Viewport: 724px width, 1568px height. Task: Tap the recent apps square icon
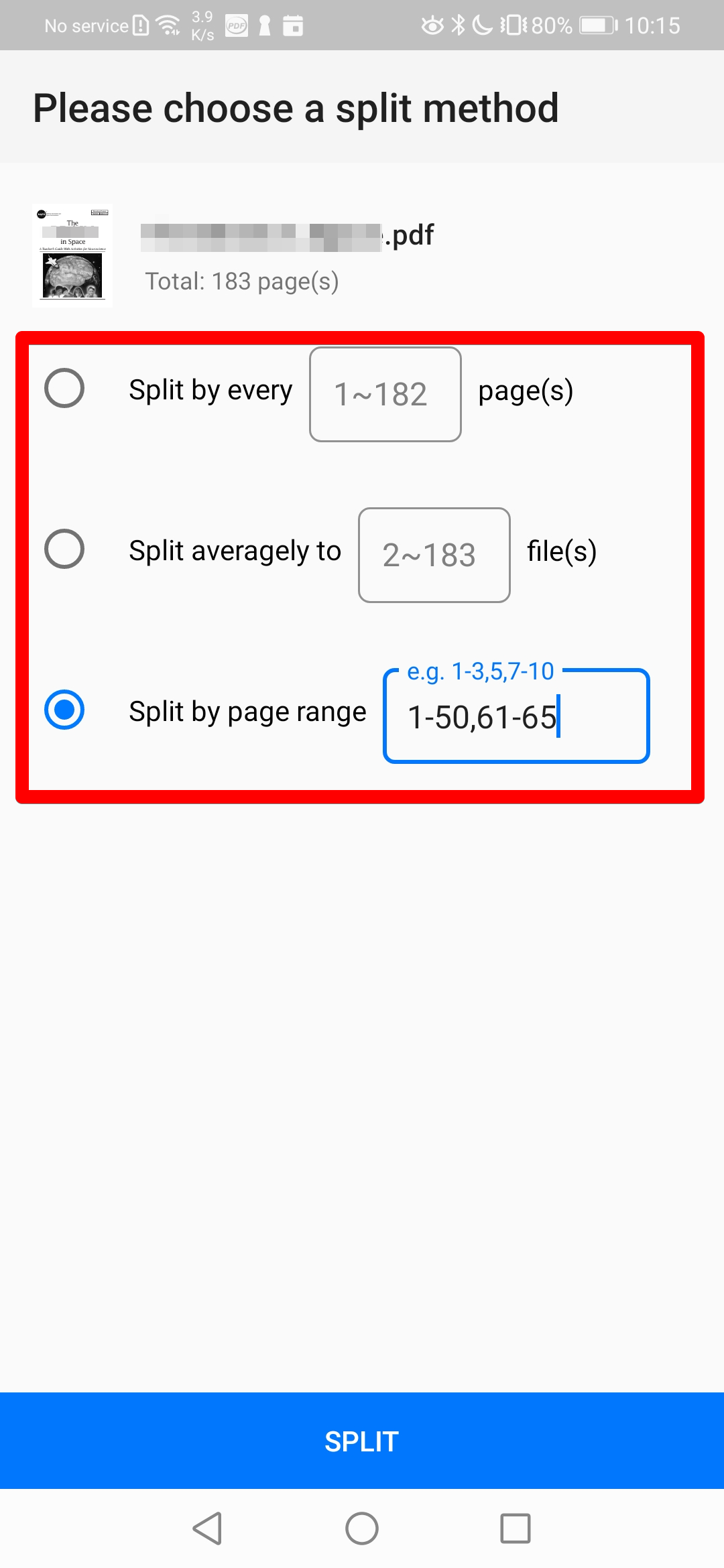516,1528
